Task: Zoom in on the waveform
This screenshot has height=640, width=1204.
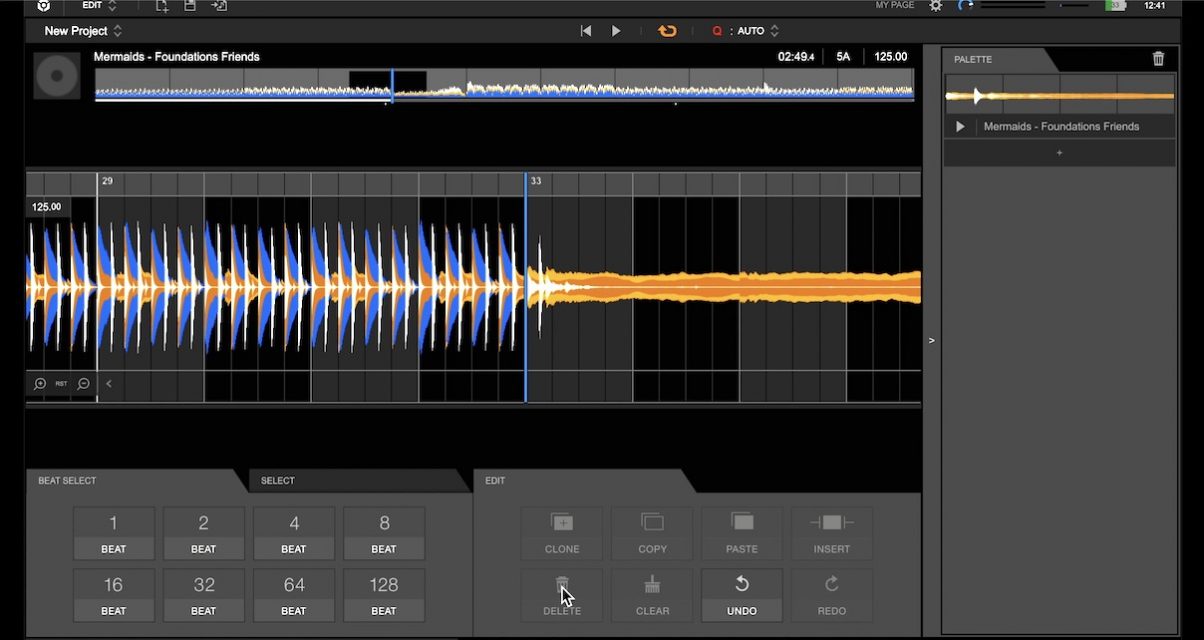Action: [x=40, y=383]
